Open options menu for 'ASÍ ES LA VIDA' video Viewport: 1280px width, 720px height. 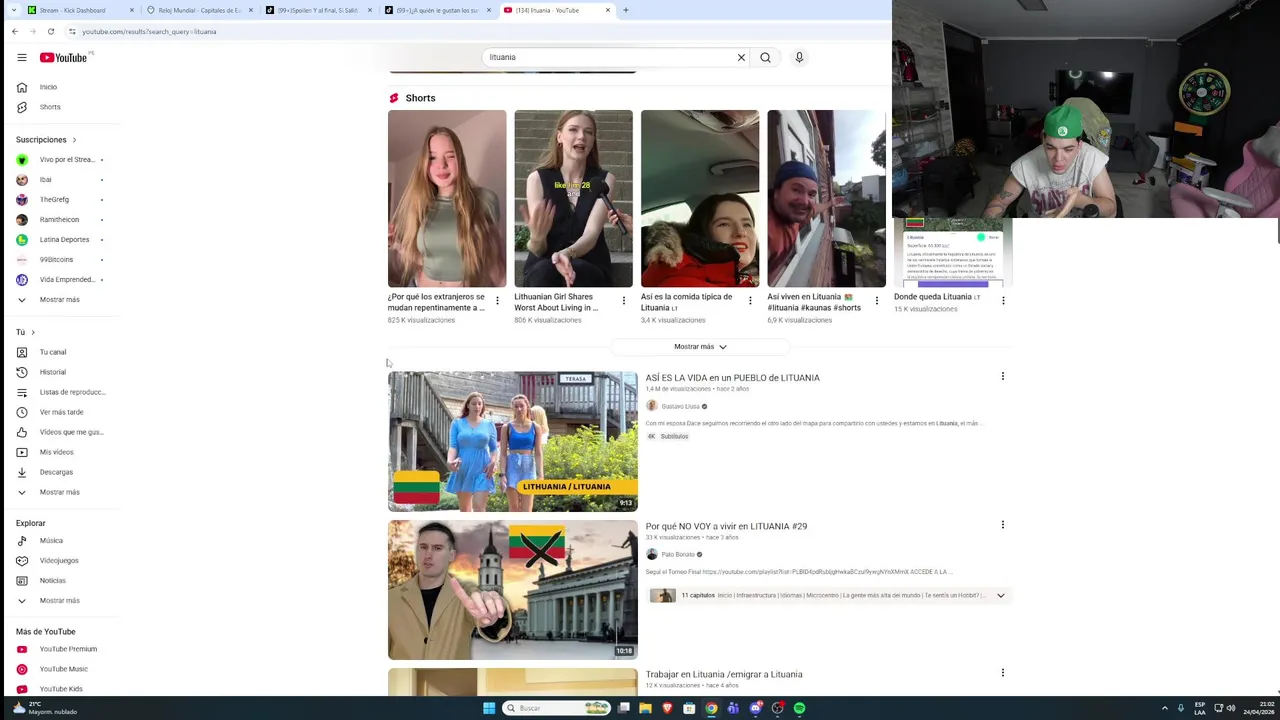click(1002, 376)
